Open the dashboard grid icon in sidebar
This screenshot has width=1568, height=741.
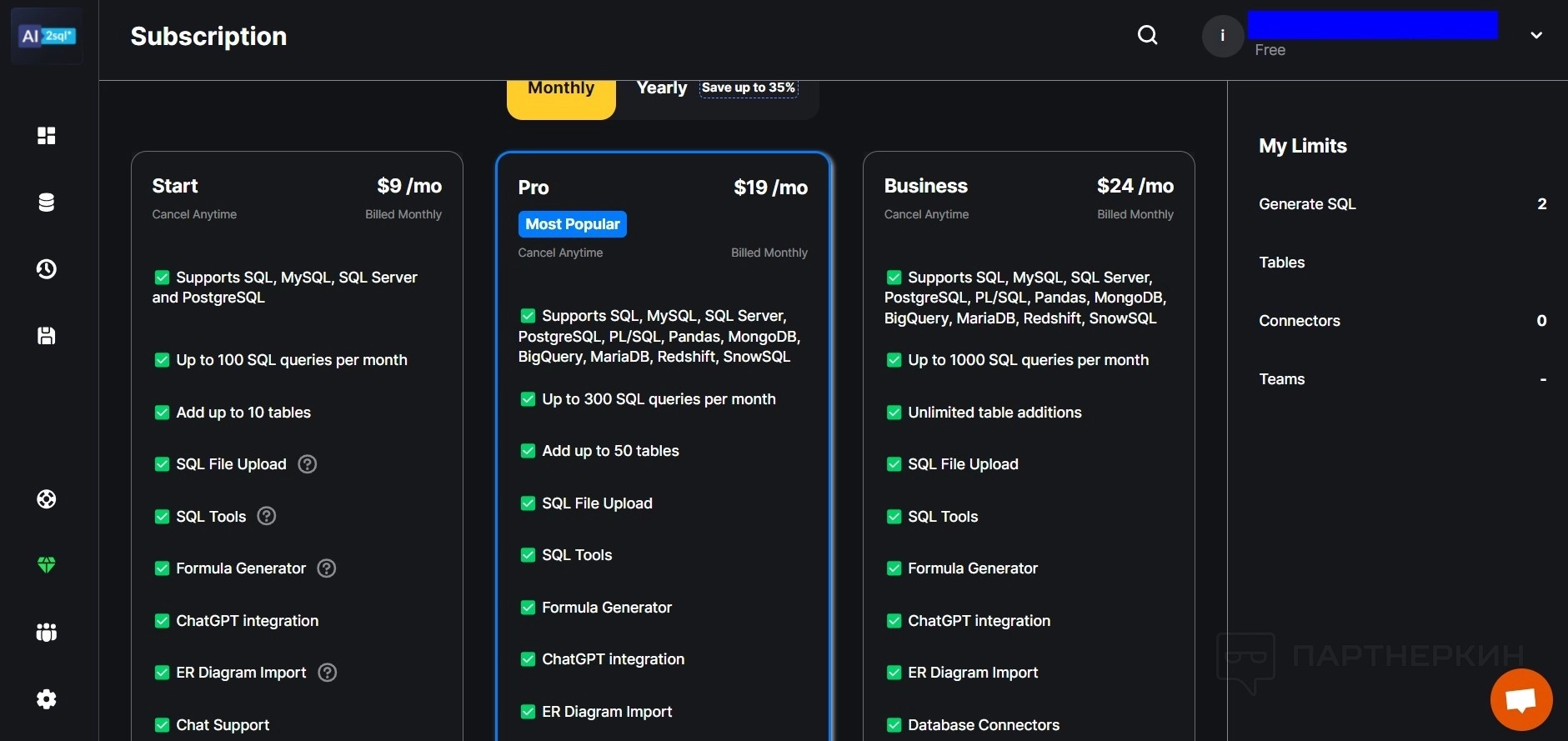pyautogui.click(x=47, y=136)
